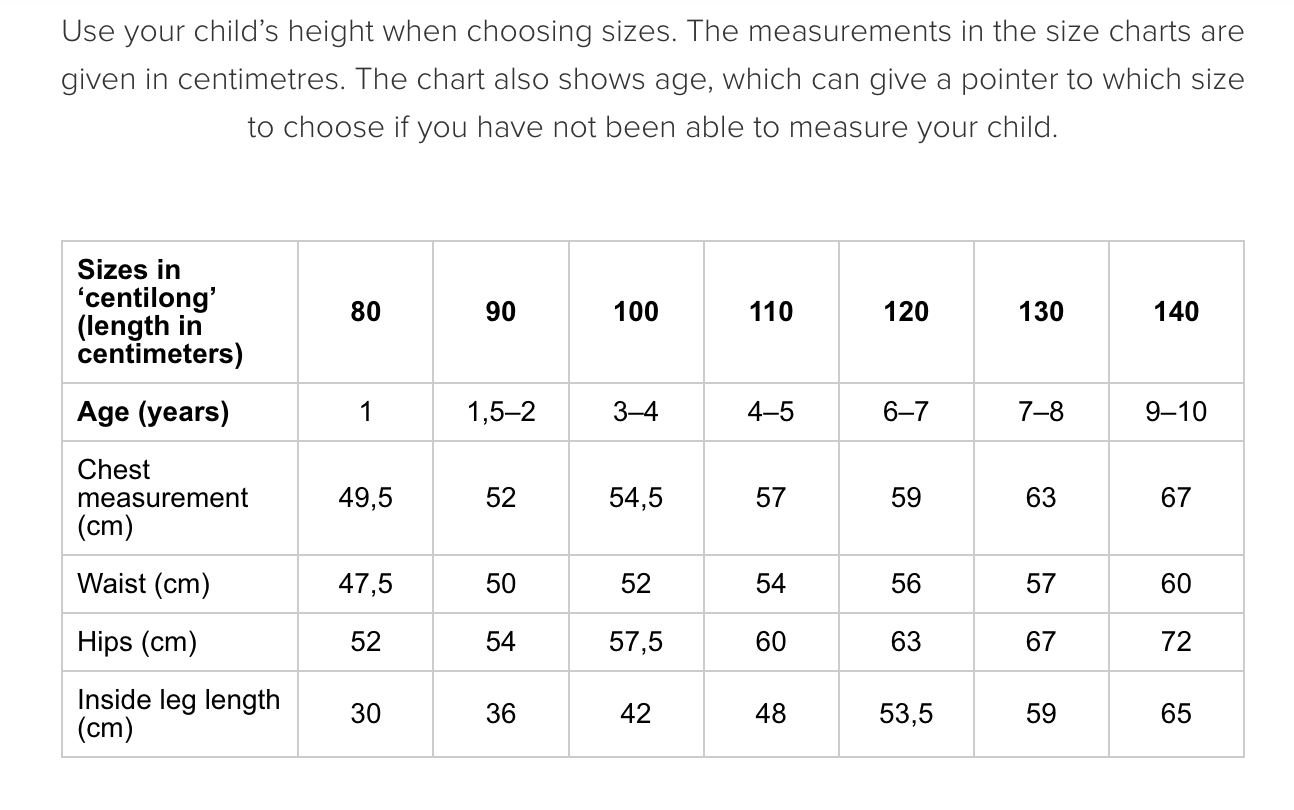
Task: Click the size 110 column header
Action: (x=770, y=312)
